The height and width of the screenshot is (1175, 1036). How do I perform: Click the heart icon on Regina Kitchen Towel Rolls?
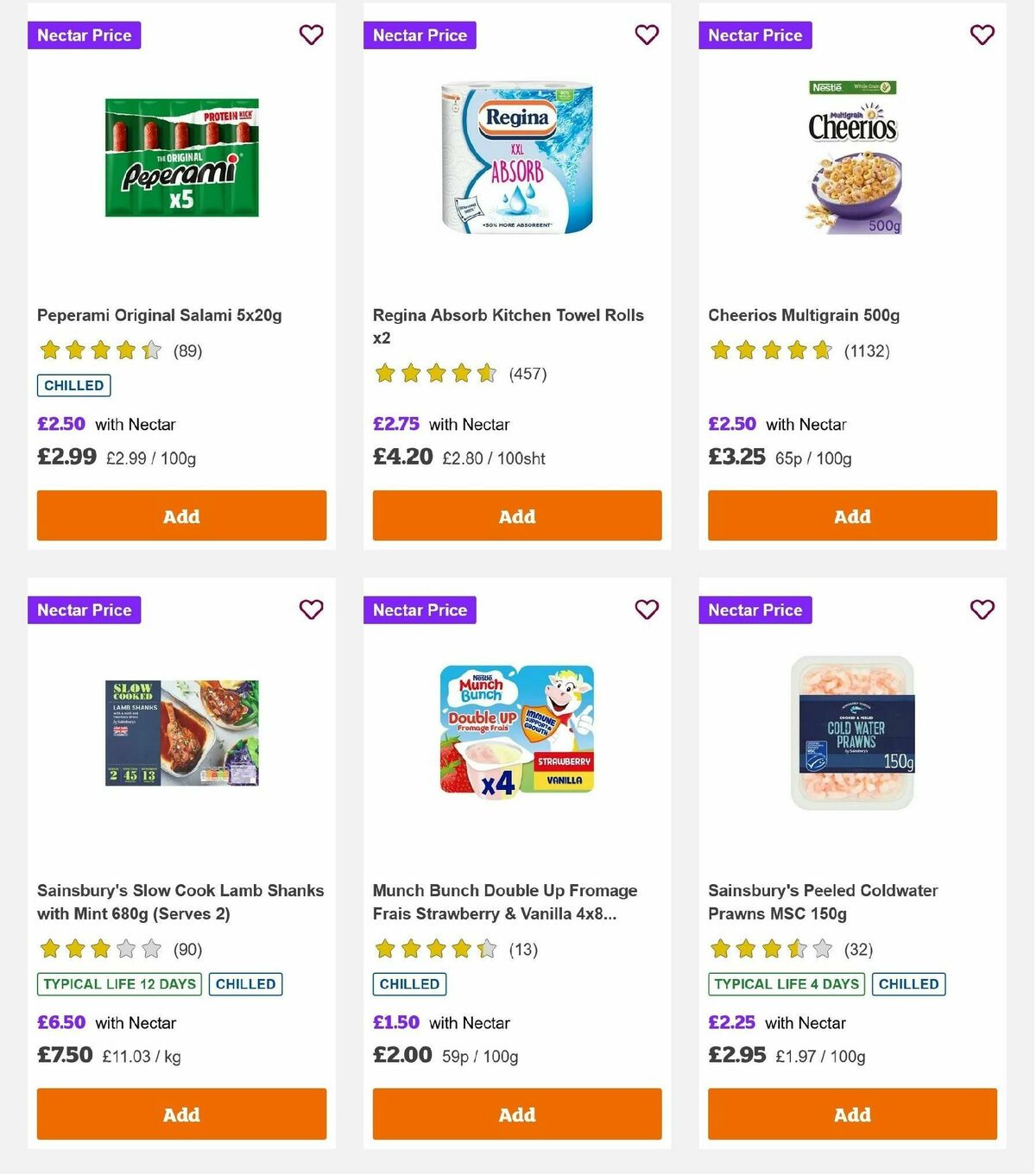pyautogui.click(x=647, y=35)
